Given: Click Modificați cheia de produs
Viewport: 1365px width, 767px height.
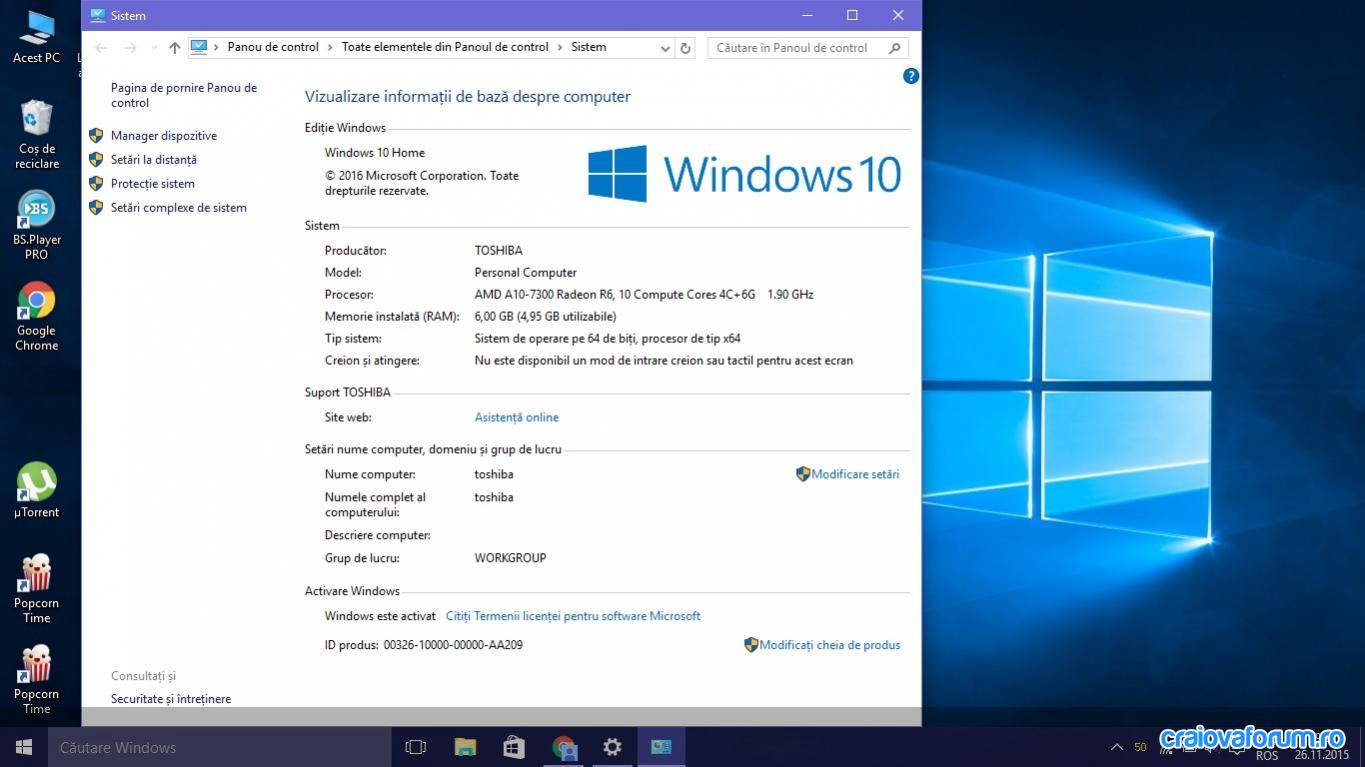Looking at the screenshot, I should tap(830, 646).
